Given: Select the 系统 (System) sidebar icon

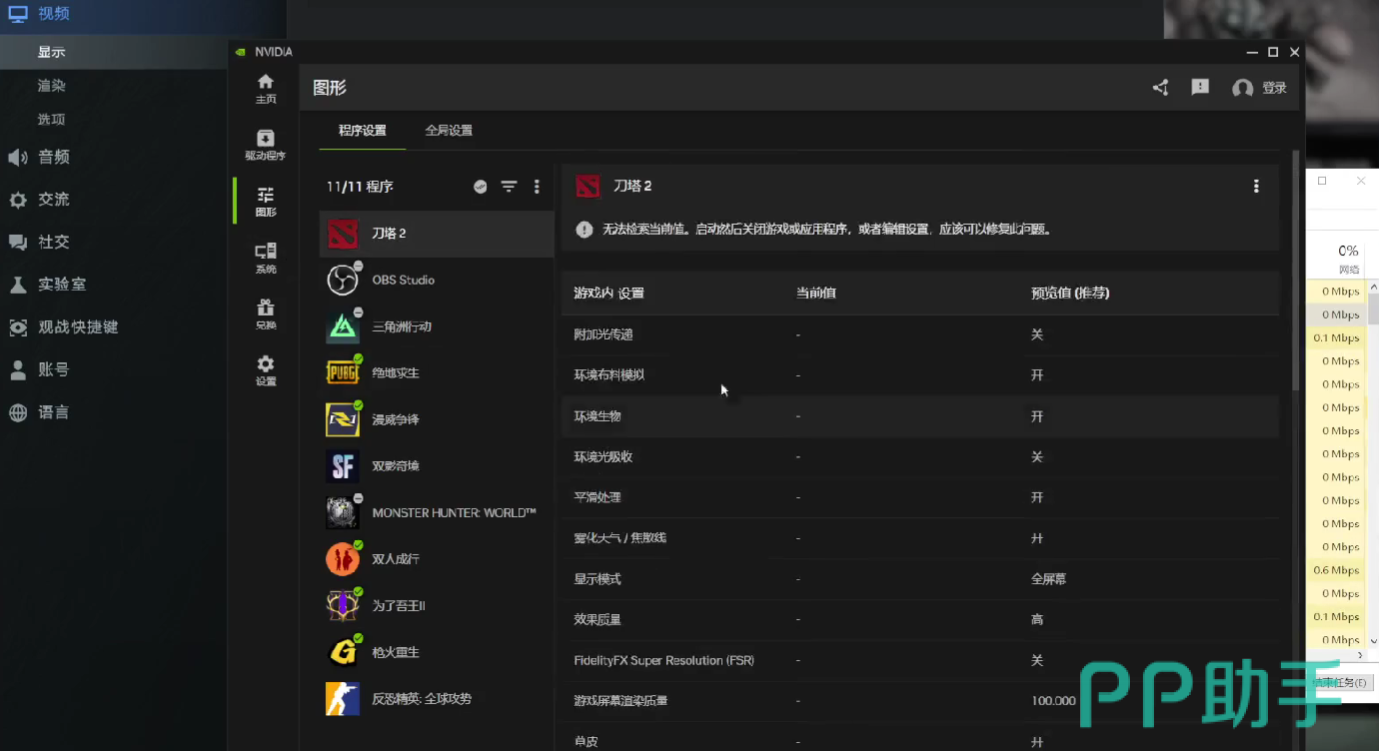Looking at the screenshot, I should pyautogui.click(x=265, y=258).
